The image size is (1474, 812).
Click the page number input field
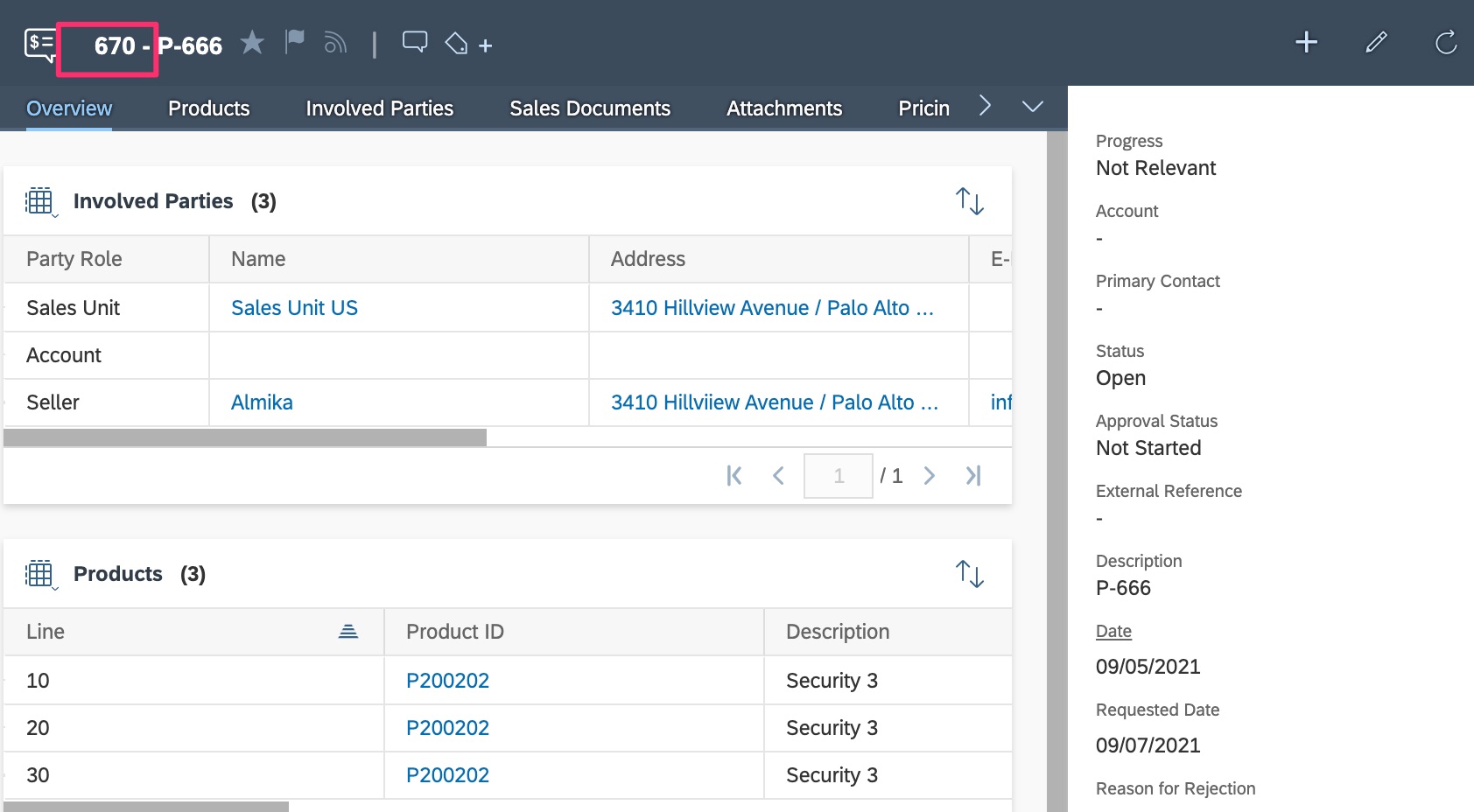point(839,476)
